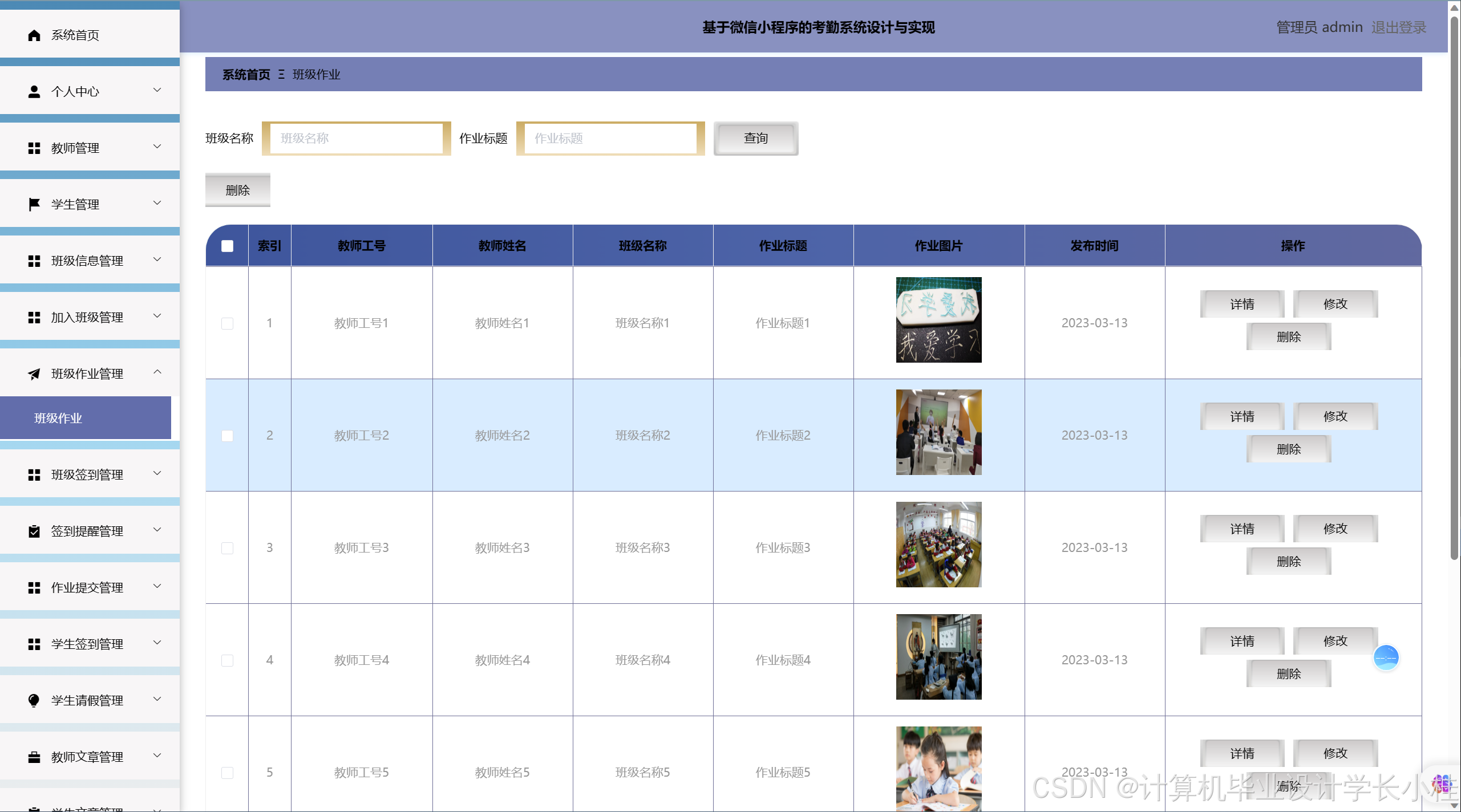The height and width of the screenshot is (812, 1461).
Task: Click the home icon beside 系统首页
Action: click(x=34, y=35)
